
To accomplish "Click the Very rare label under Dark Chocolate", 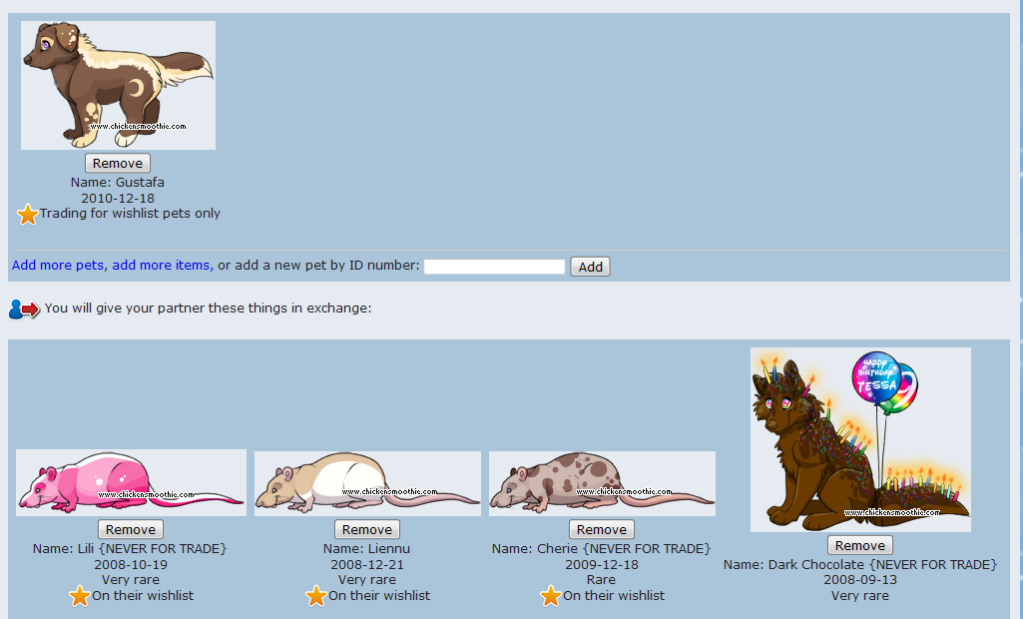I will [860, 596].
